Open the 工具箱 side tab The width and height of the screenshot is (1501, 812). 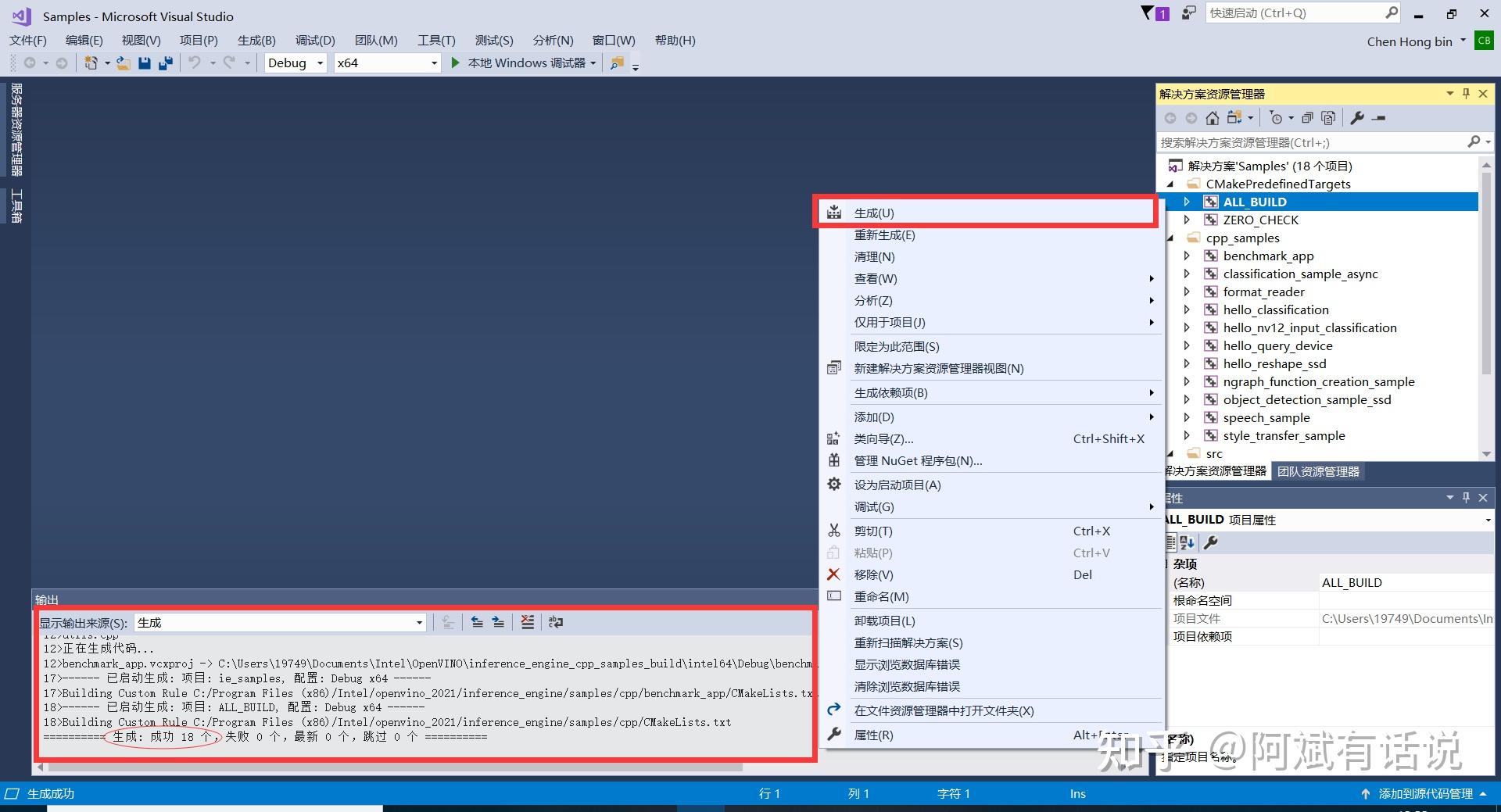[x=16, y=206]
